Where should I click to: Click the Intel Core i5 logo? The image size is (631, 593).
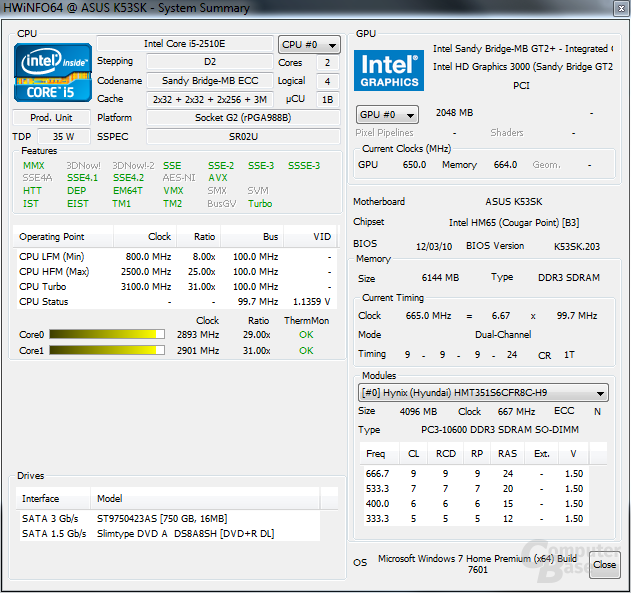click(53, 72)
